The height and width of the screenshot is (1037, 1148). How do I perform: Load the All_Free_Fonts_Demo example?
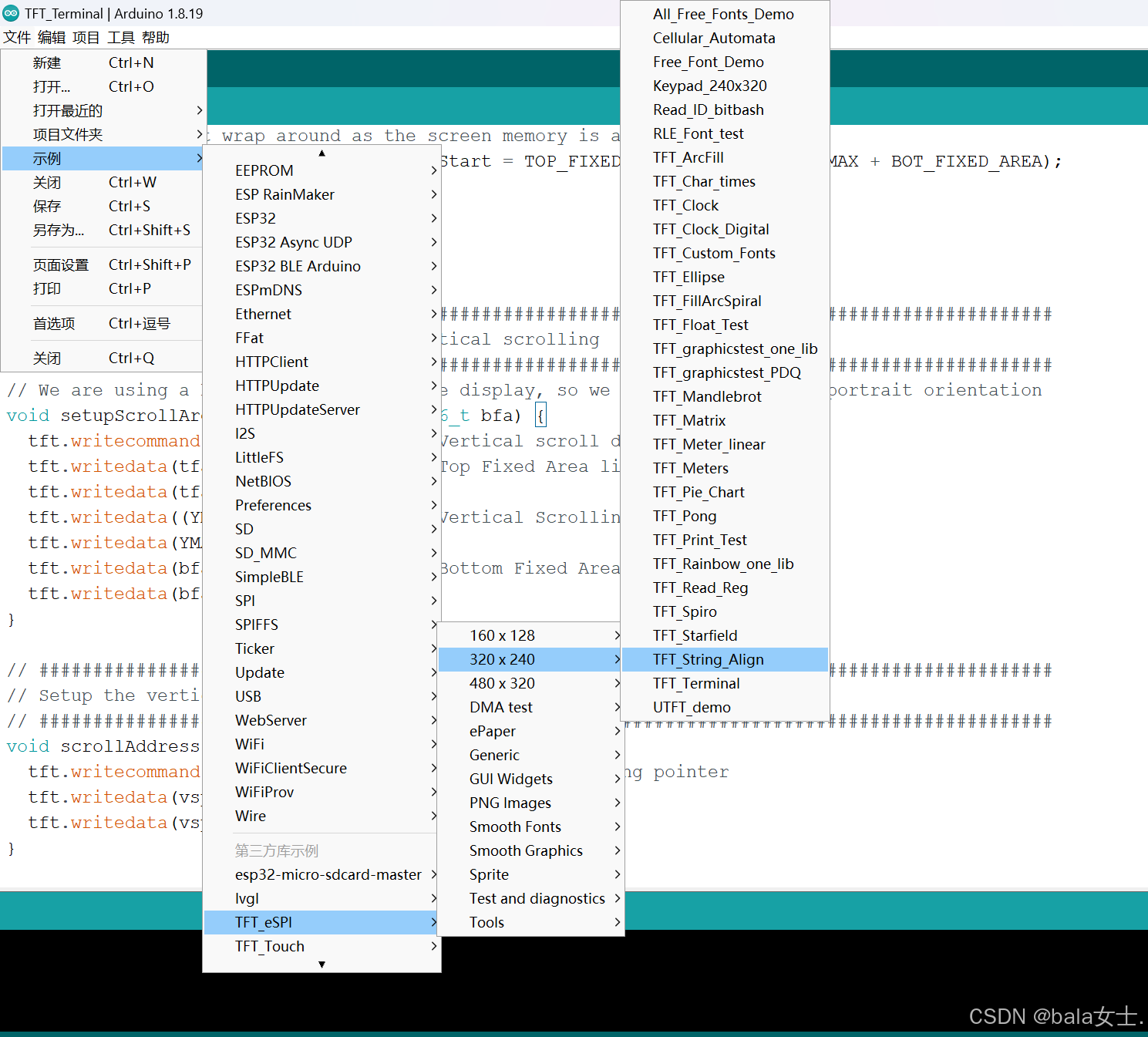point(725,14)
